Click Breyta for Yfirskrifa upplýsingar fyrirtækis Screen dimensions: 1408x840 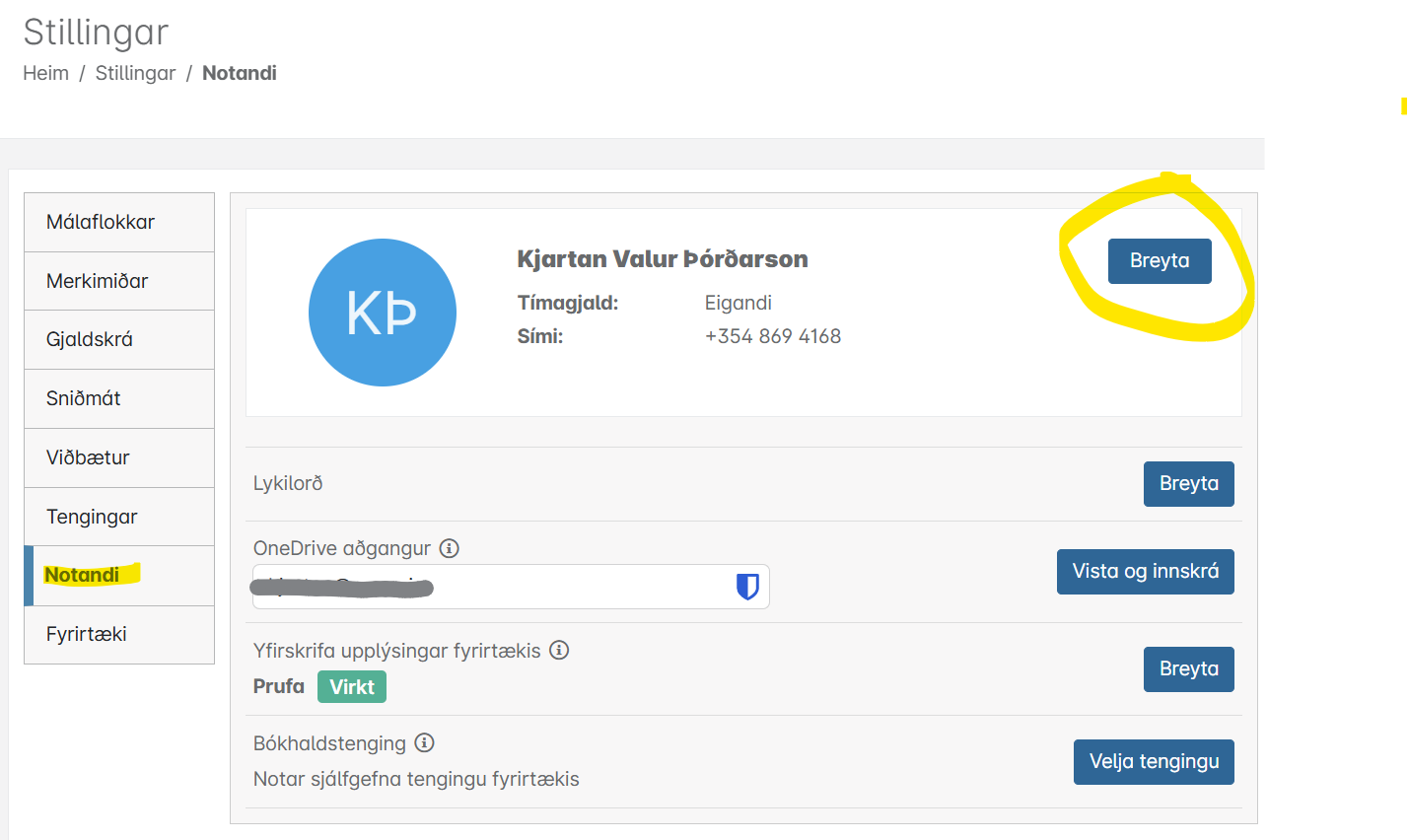point(1189,669)
